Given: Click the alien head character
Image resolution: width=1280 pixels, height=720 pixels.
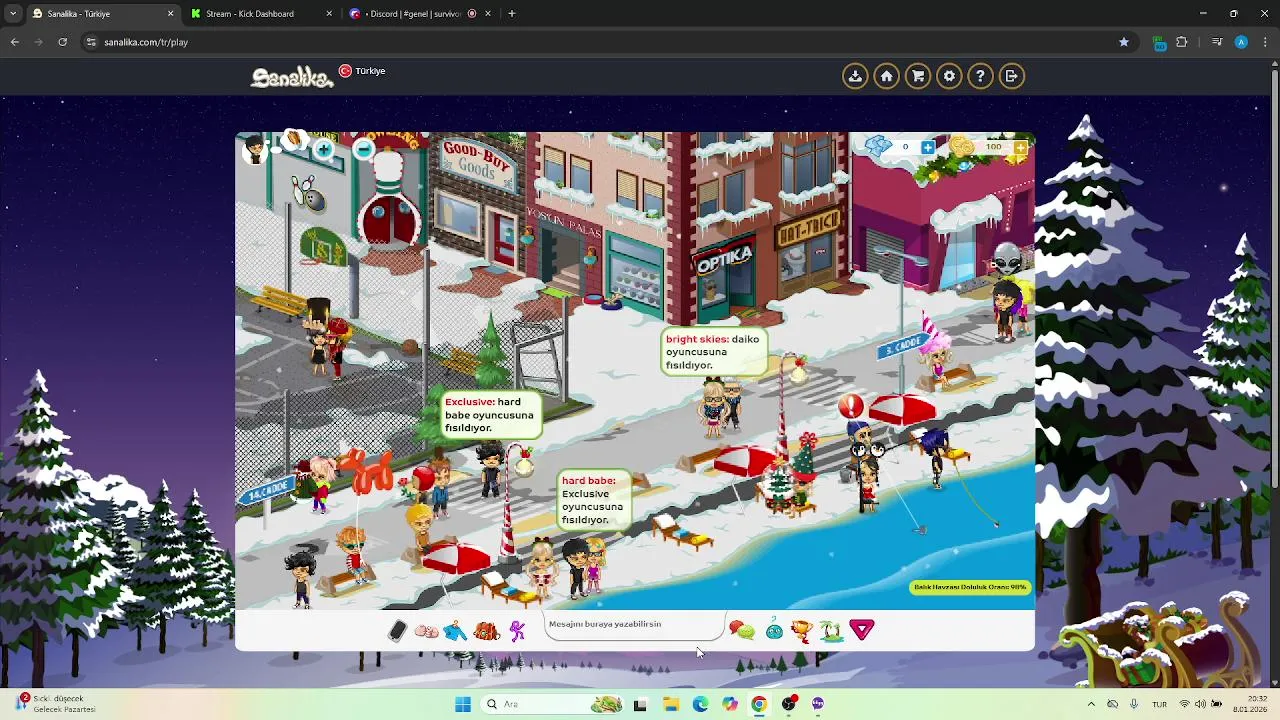Looking at the screenshot, I should coord(1007,258).
